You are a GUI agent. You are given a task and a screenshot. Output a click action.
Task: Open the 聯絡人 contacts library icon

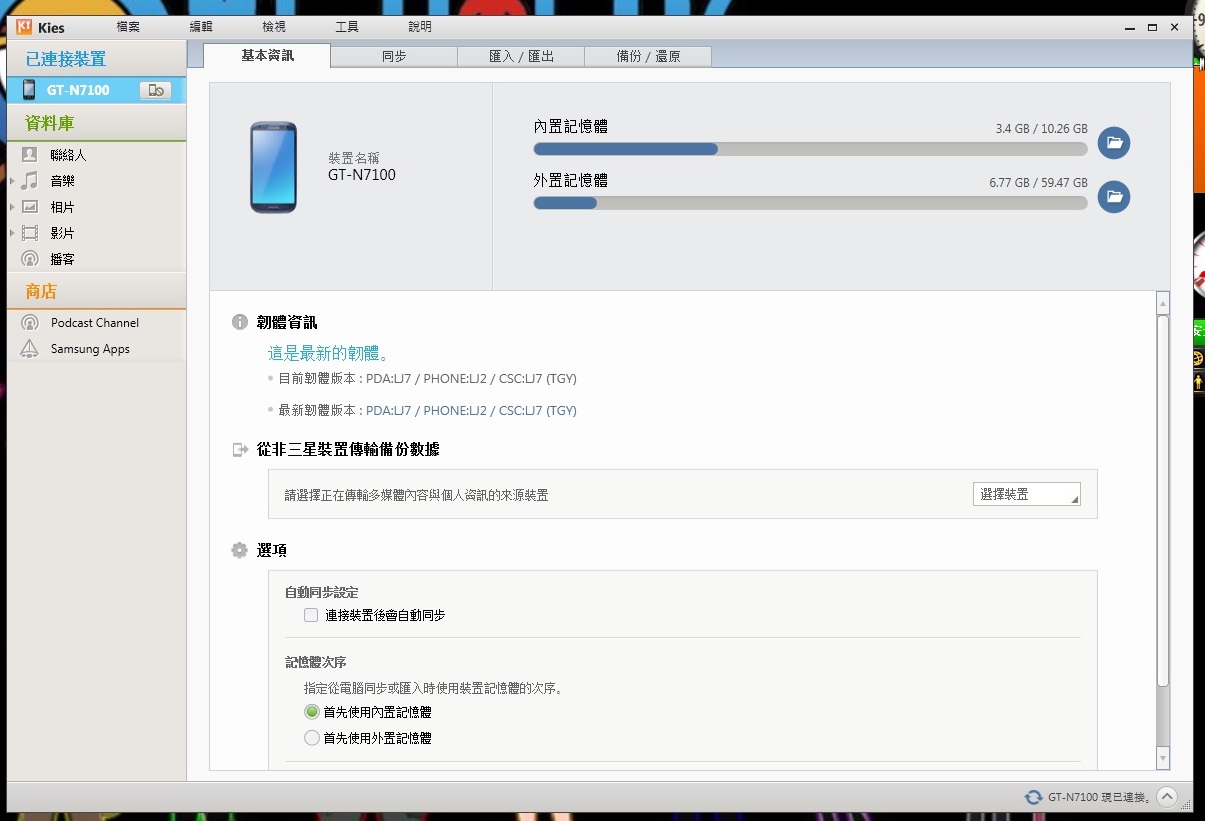(x=30, y=155)
